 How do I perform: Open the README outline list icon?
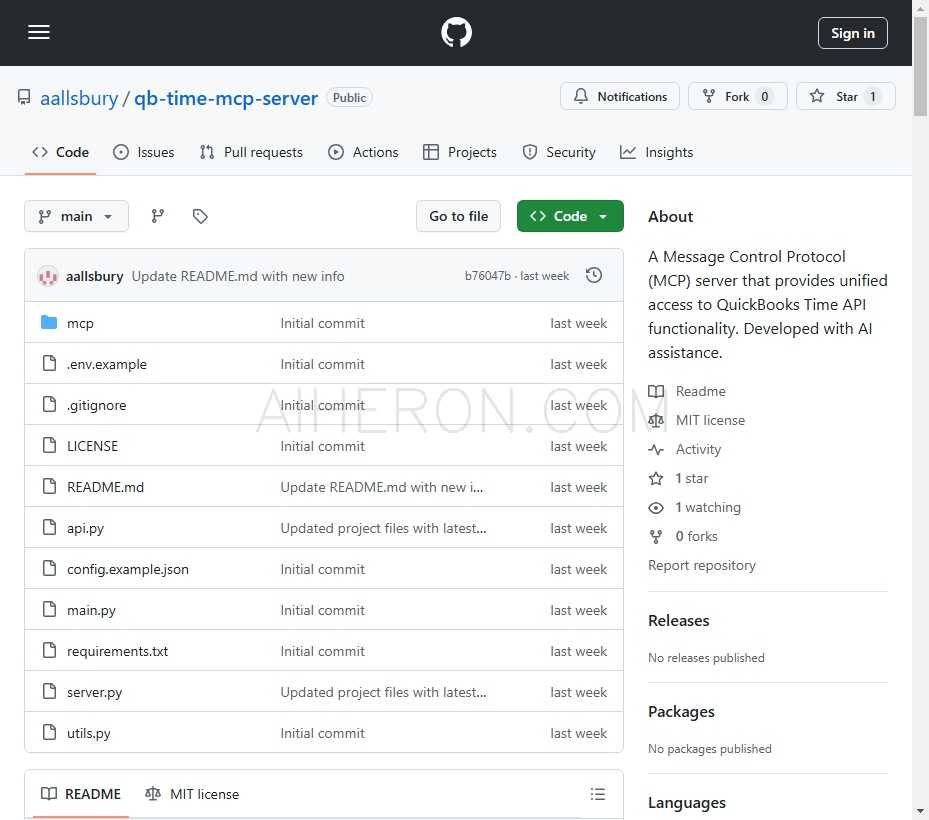coord(598,794)
